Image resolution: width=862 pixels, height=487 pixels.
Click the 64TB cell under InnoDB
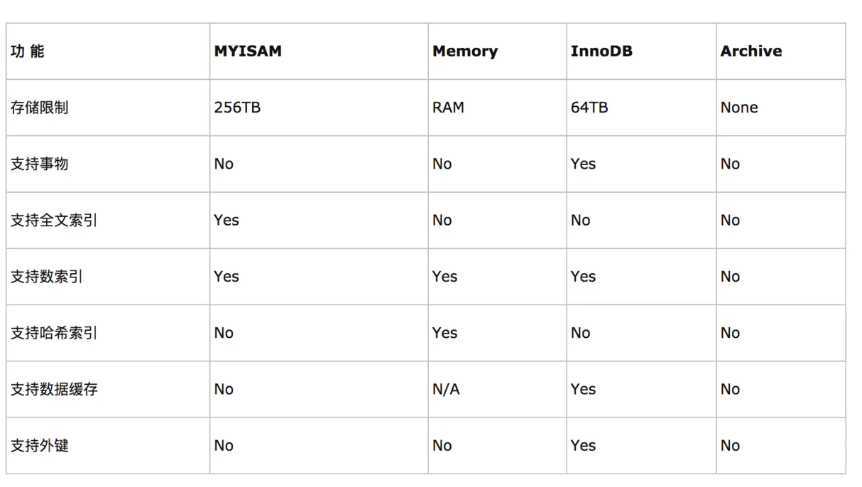tap(589, 107)
